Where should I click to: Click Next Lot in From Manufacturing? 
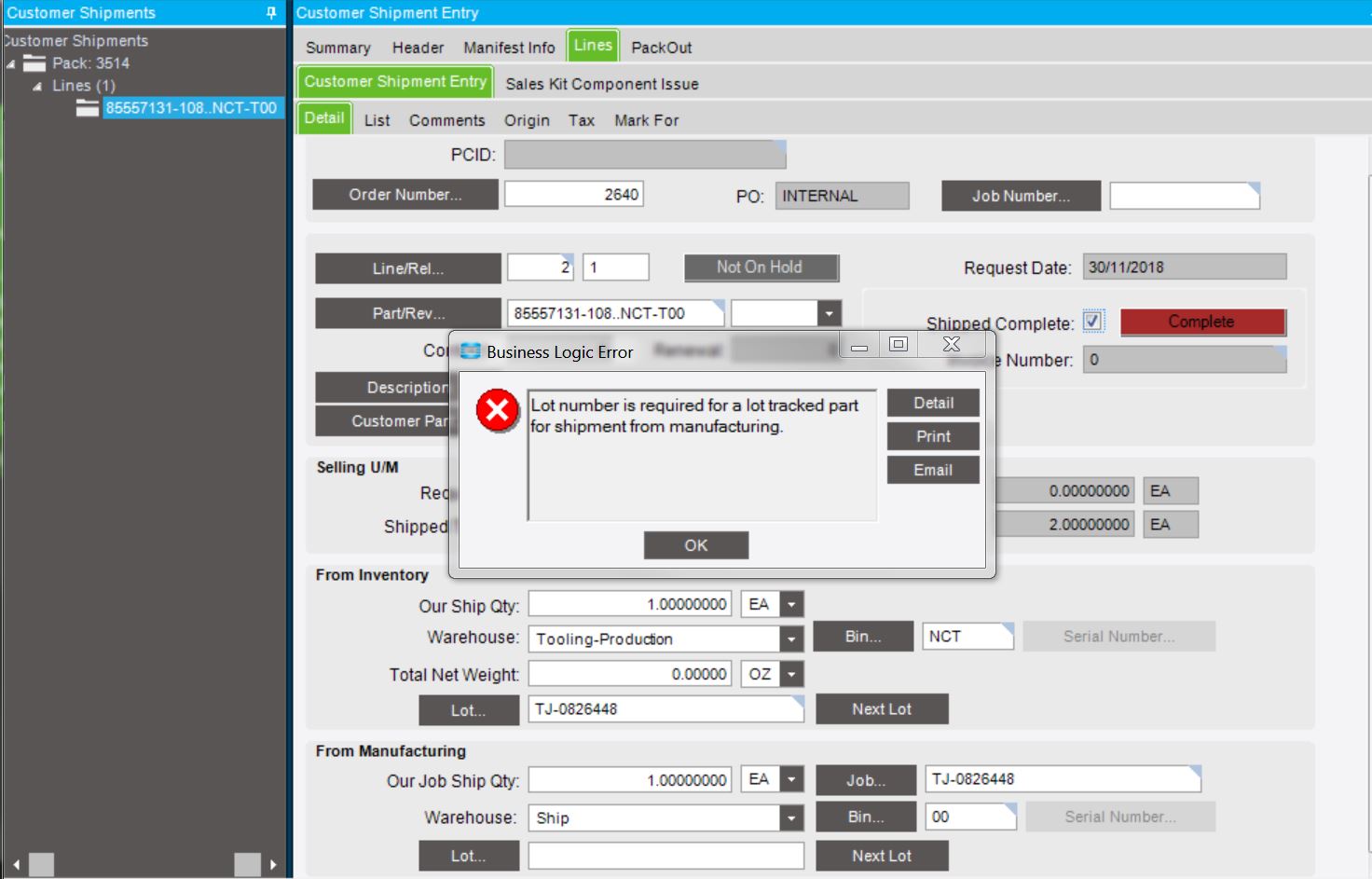pos(882,856)
